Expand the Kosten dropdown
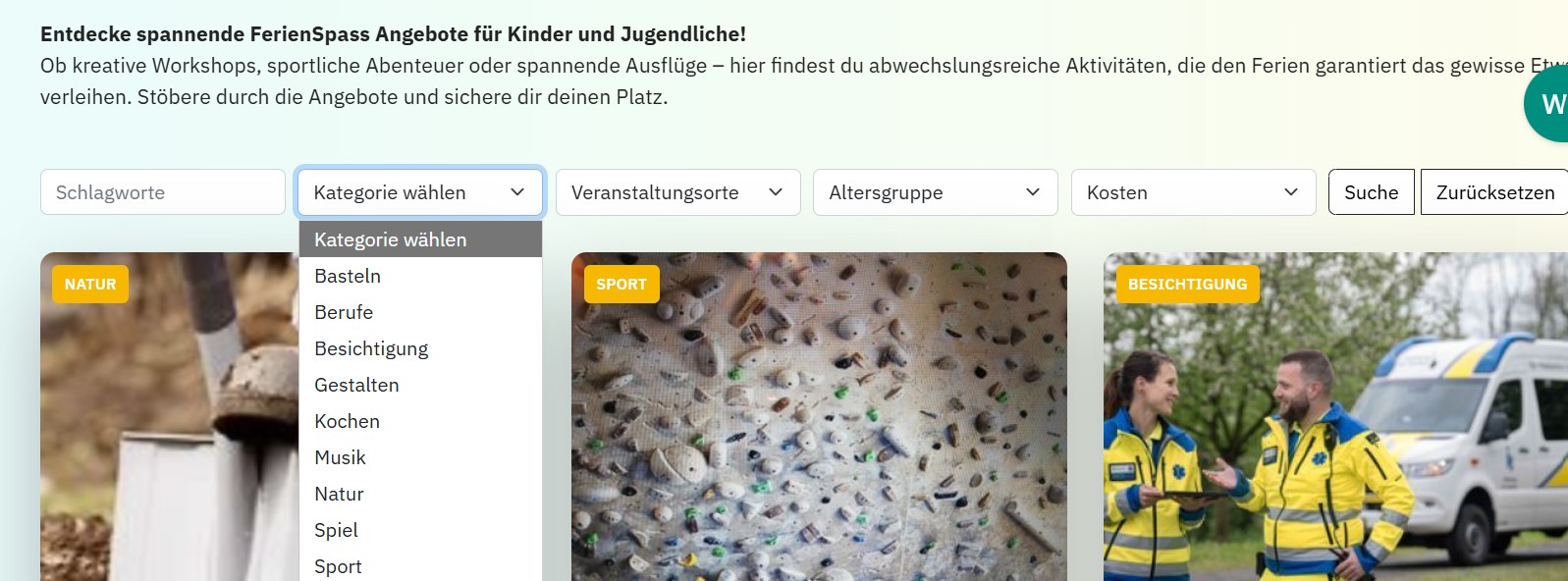This screenshot has width=1568, height=581. (1194, 192)
